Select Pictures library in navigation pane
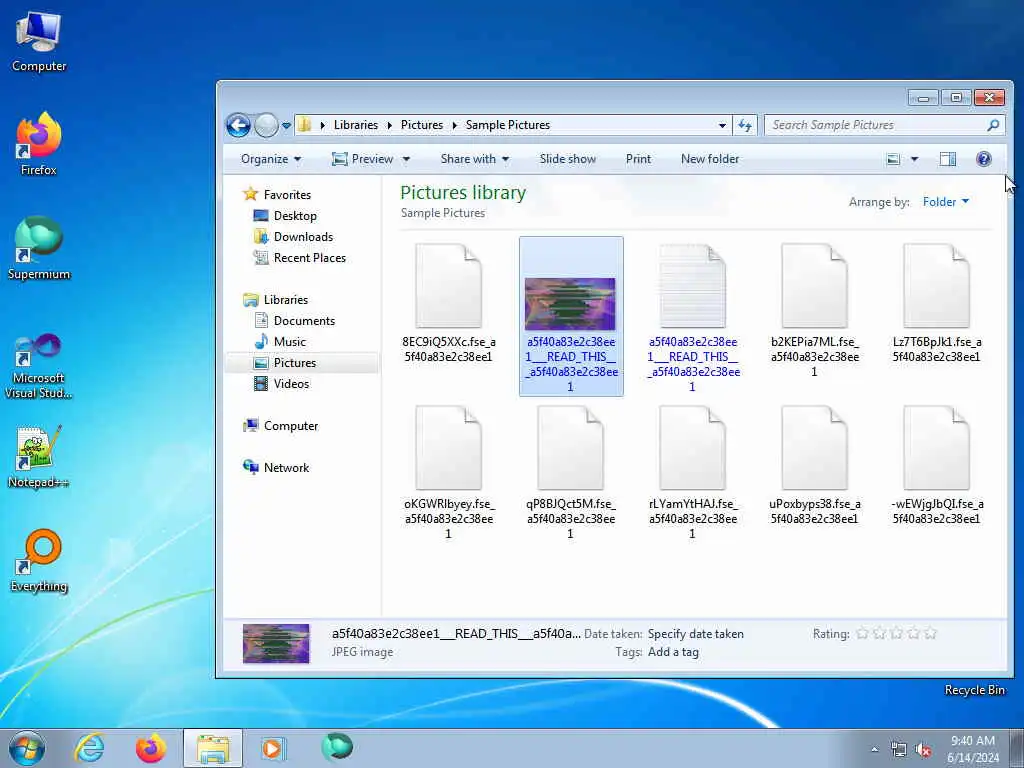The height and width of the screenshot is (768, 1024). point(302,362)
